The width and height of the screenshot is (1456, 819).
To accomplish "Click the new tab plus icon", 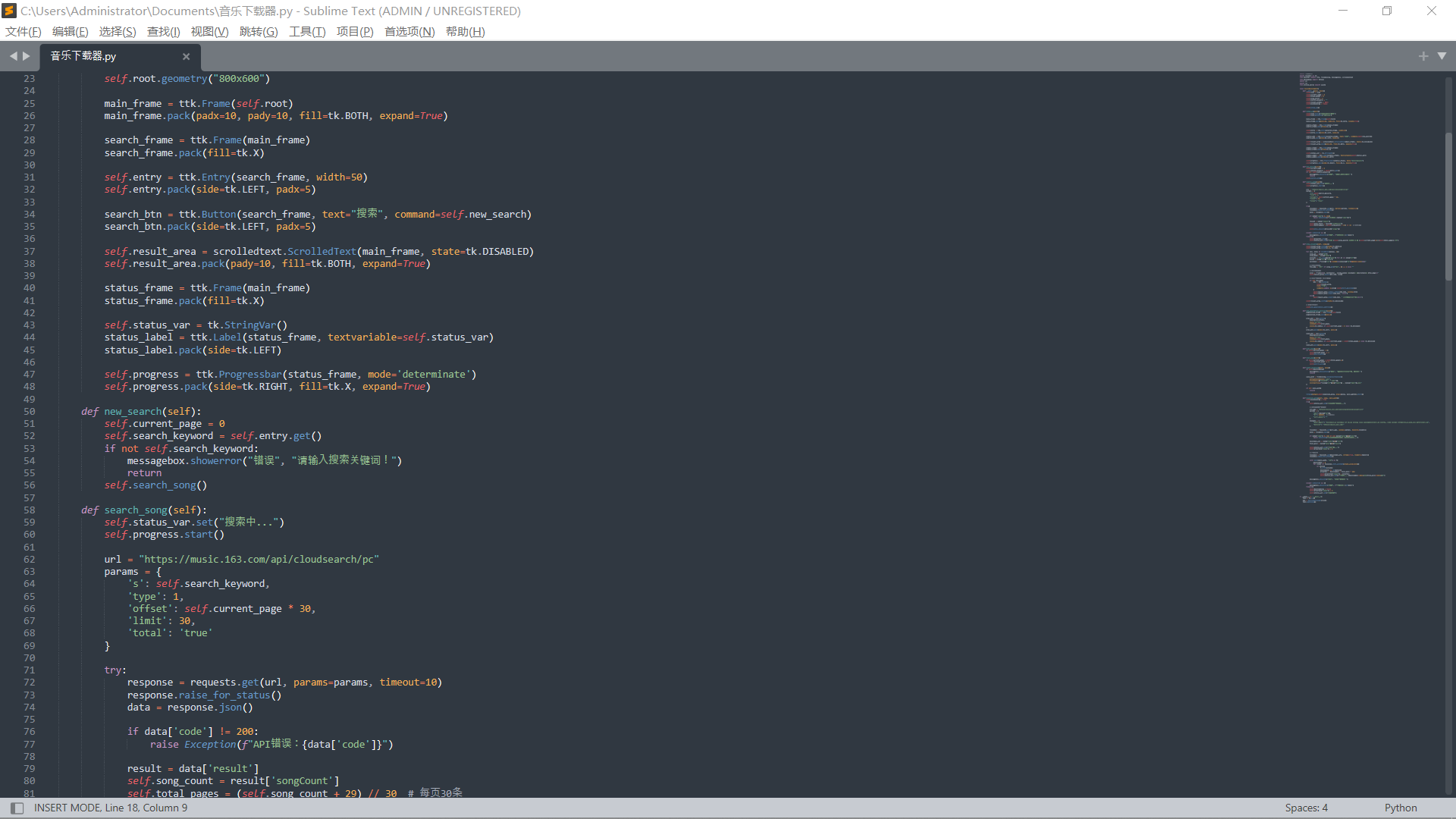I will [x=1423, y=56].
